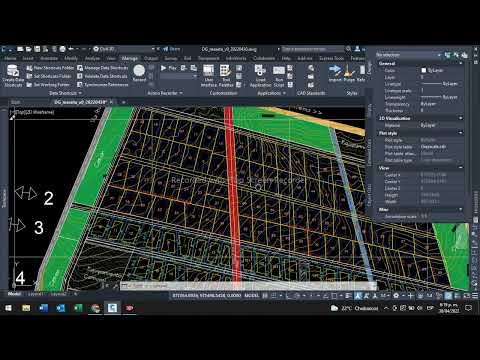Open the Analyze ribbon tab

point(92,58)
